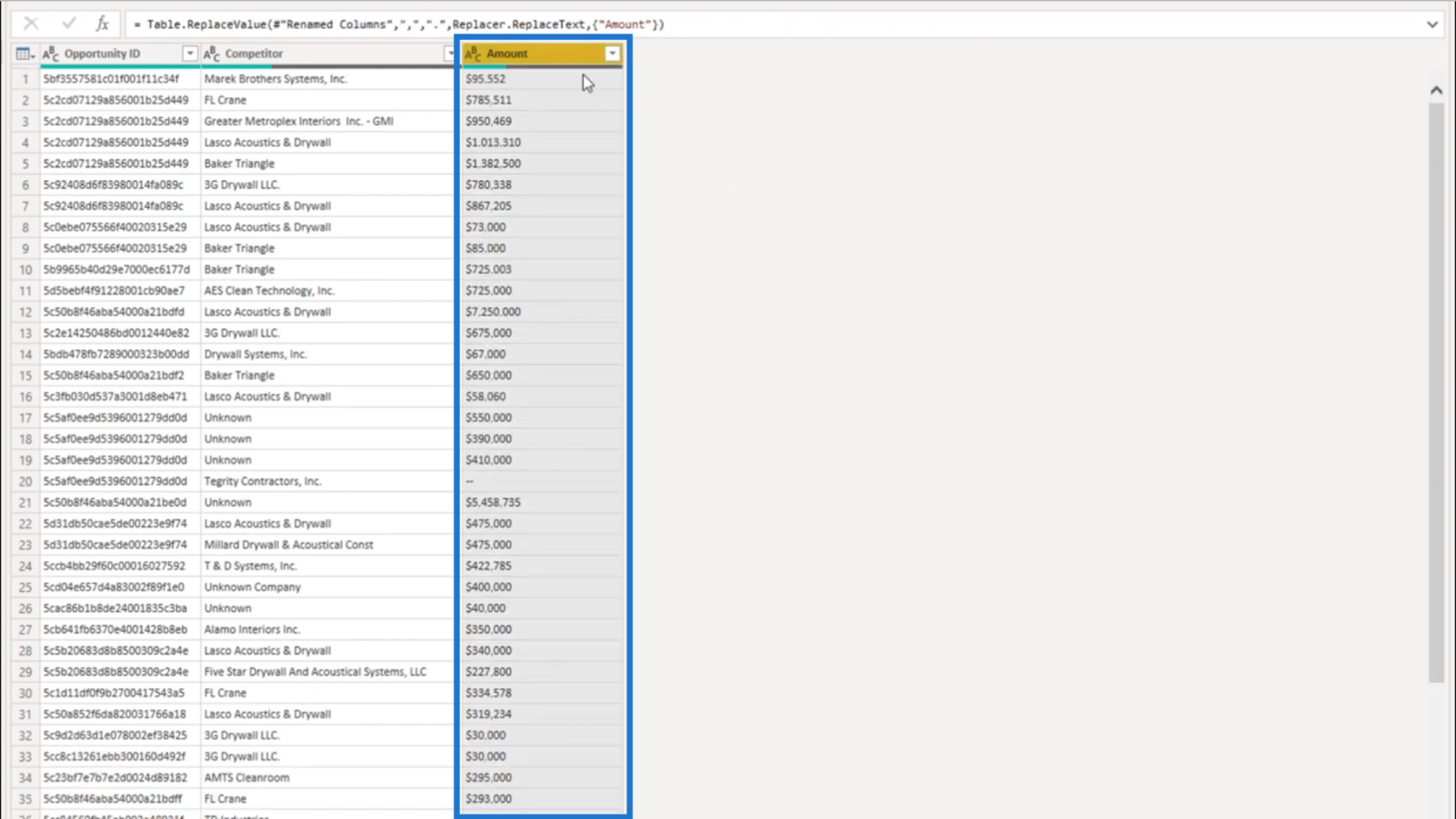The image size is (1456, 819).
Task: Open Opportunity ID column filter dropdown
Action: 190,54
